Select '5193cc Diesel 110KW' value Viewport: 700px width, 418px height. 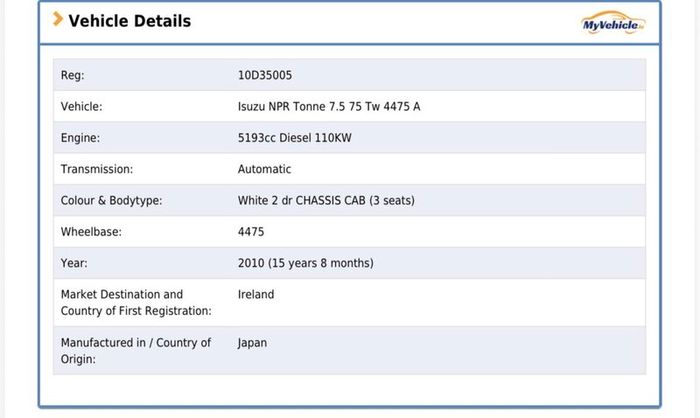tap(295, 138)
